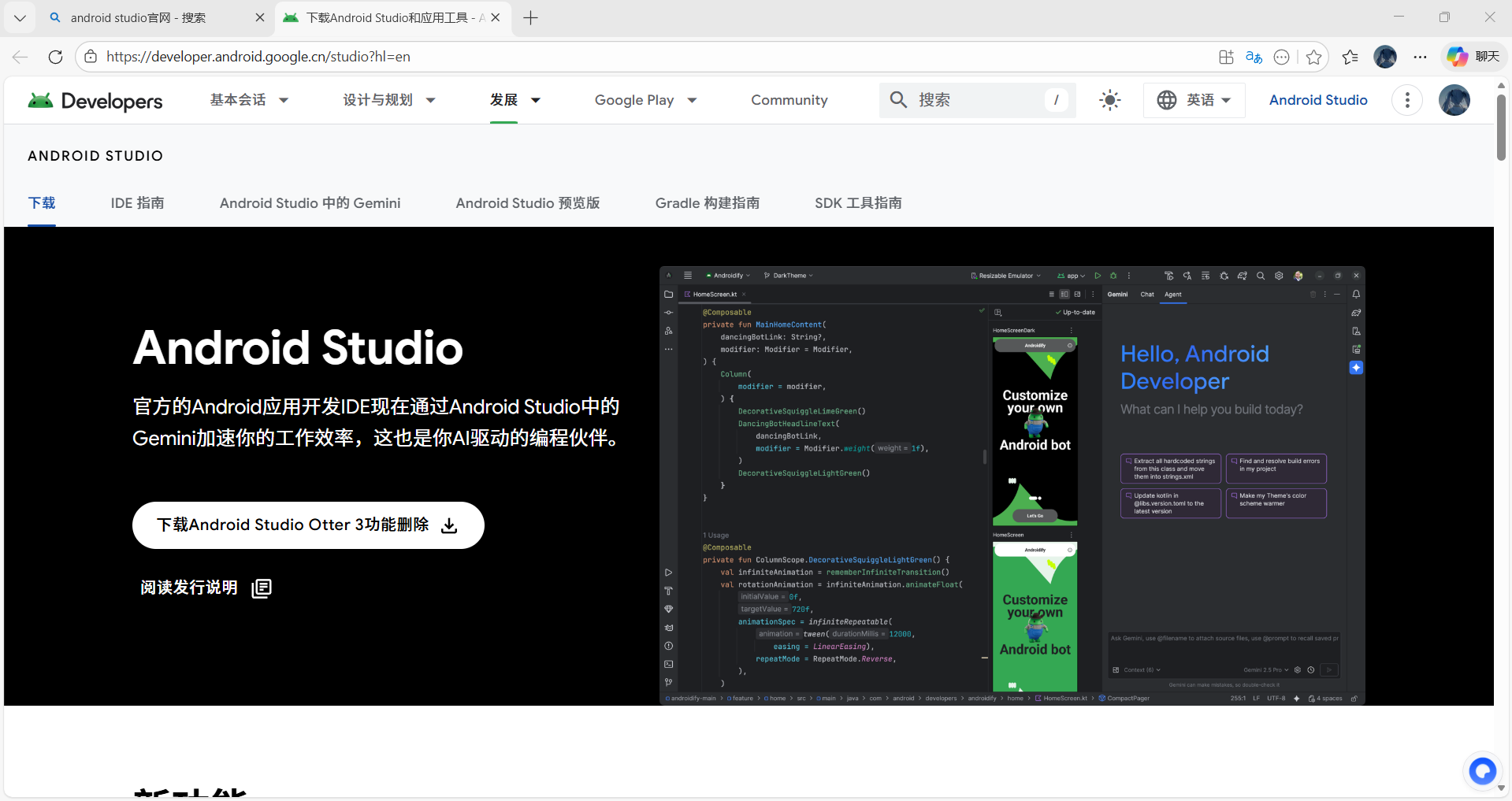Open the browser apps grid icon
Image resolution: width=1512 pixels, height=801 pixels.
tap(1226, 57)
